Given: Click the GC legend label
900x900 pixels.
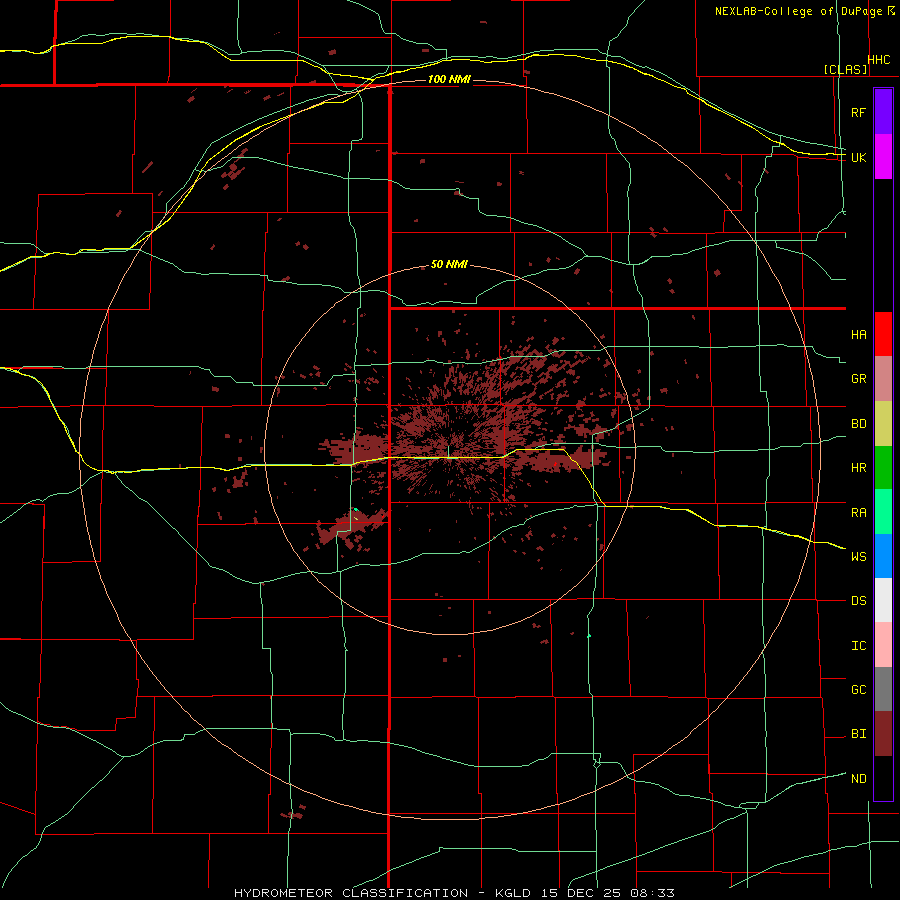Looking at the screenshot, I should pyautogui.click(x=858, y=689).
